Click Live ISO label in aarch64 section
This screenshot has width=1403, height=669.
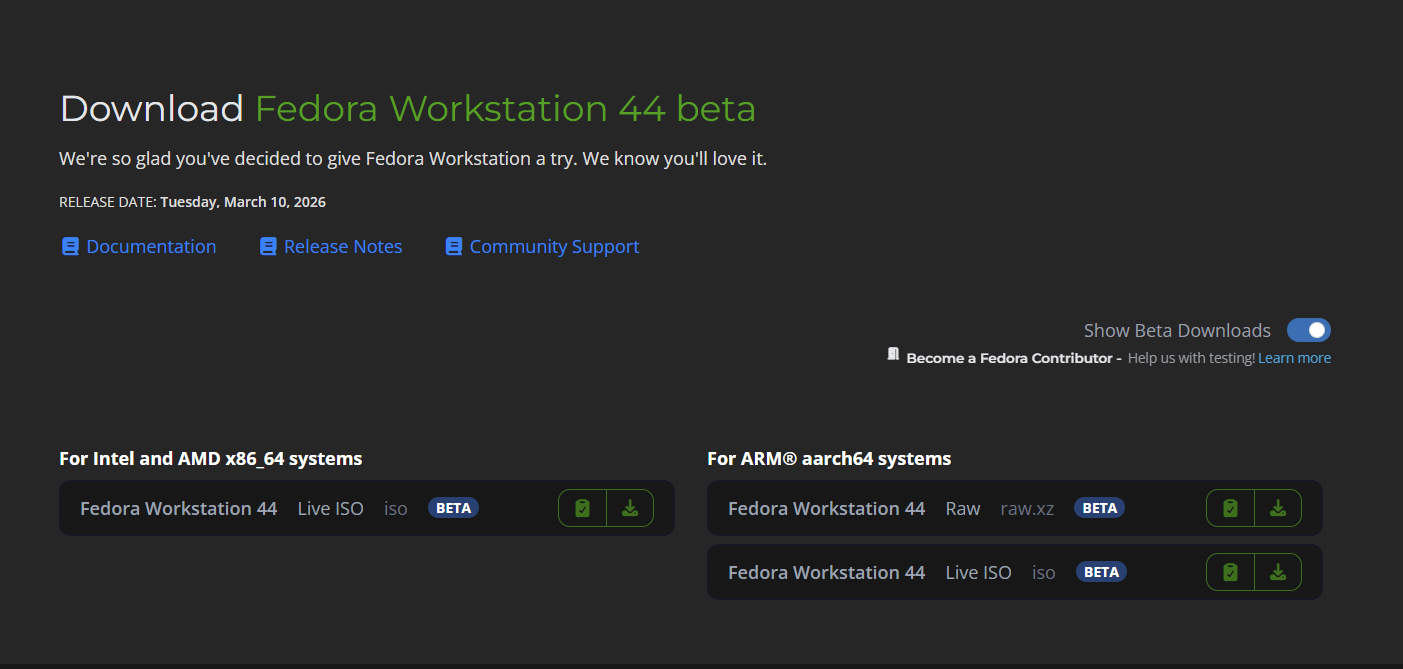coord(978,572)
